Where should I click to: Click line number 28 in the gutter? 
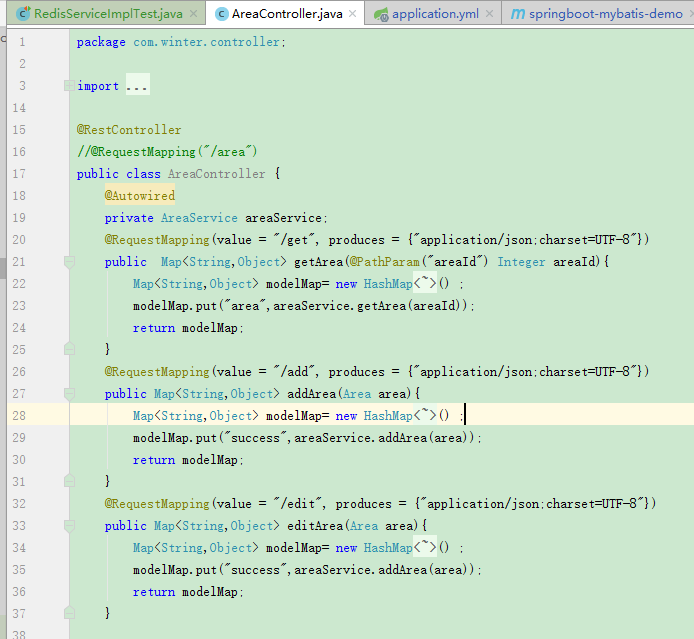tap(19, 416)
